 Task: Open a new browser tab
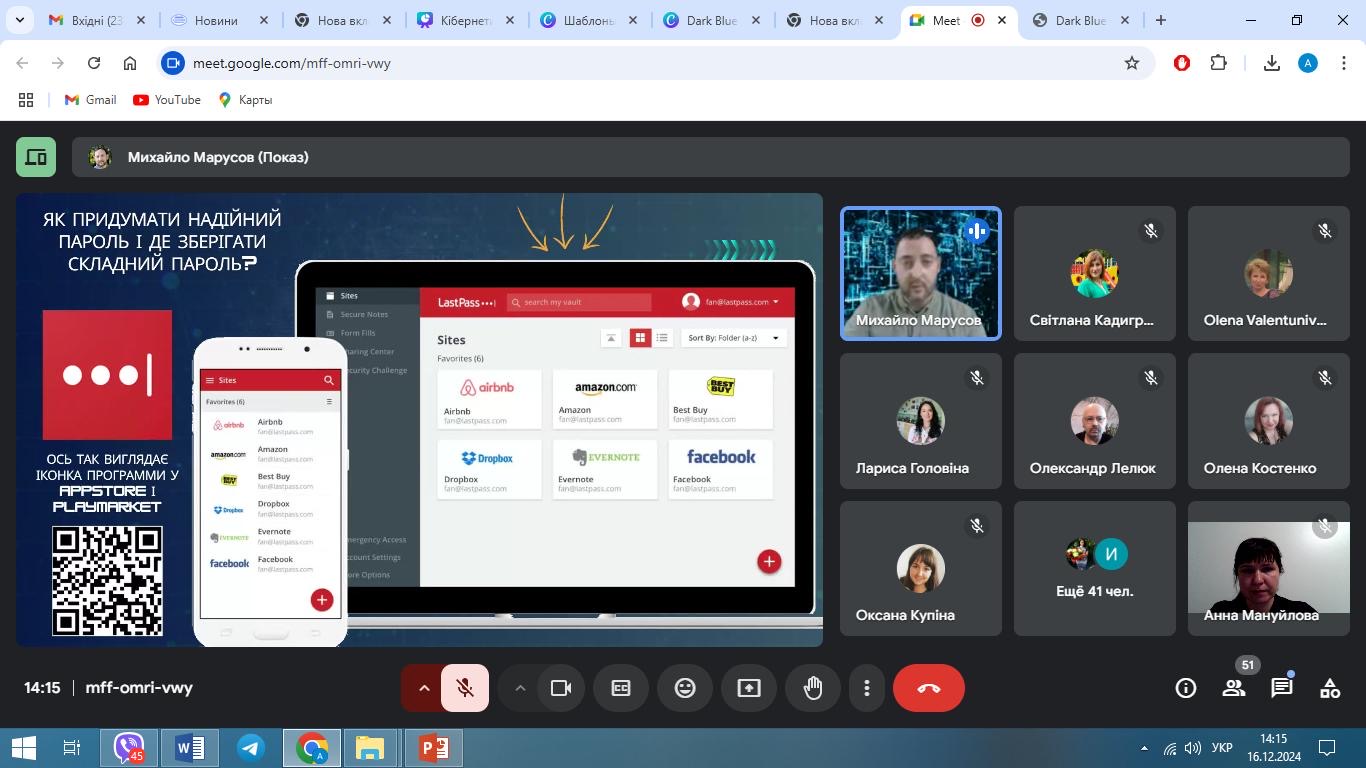(x=1161, y=20)
